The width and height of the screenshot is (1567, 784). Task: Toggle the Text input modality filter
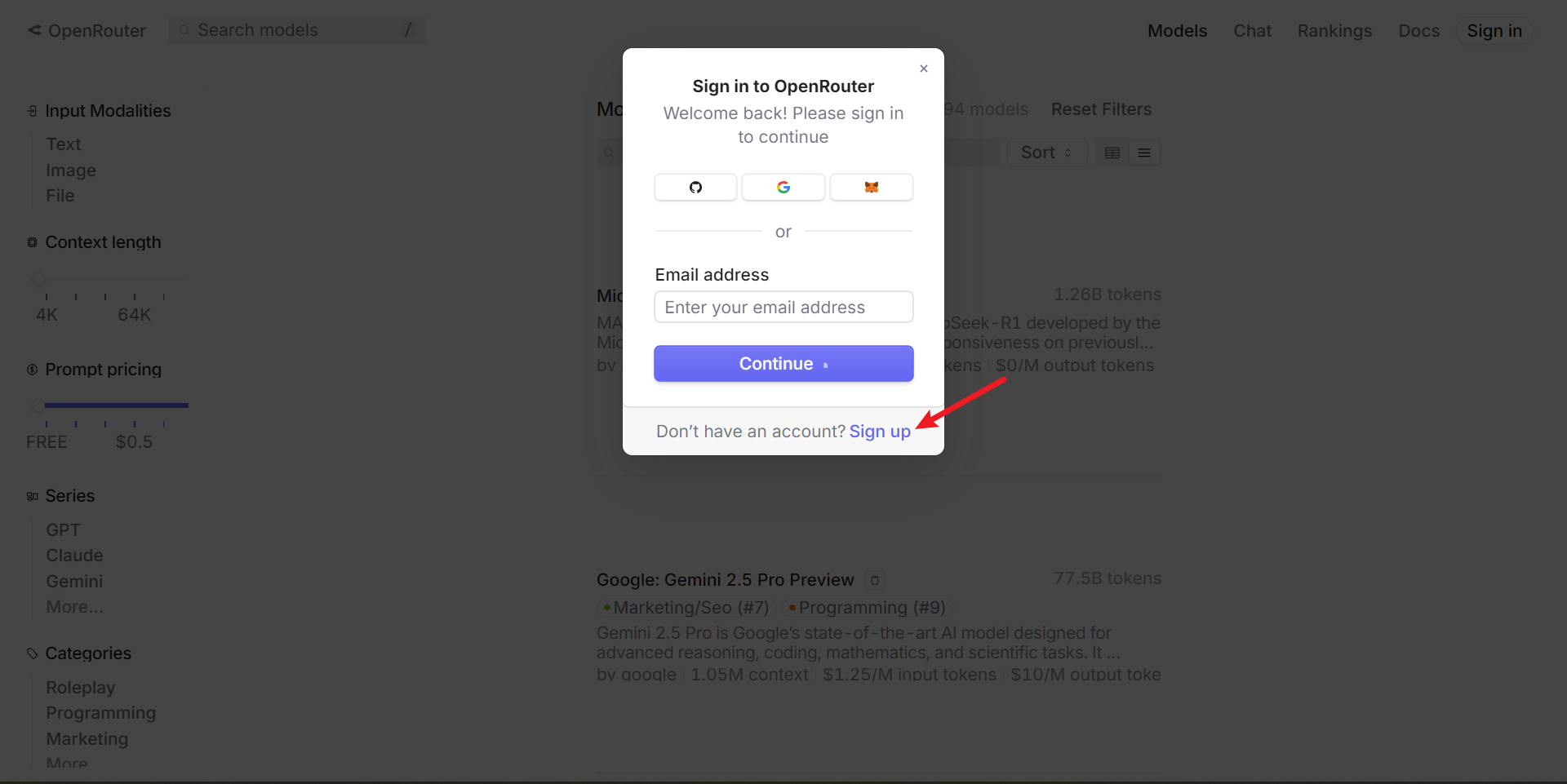64,144
